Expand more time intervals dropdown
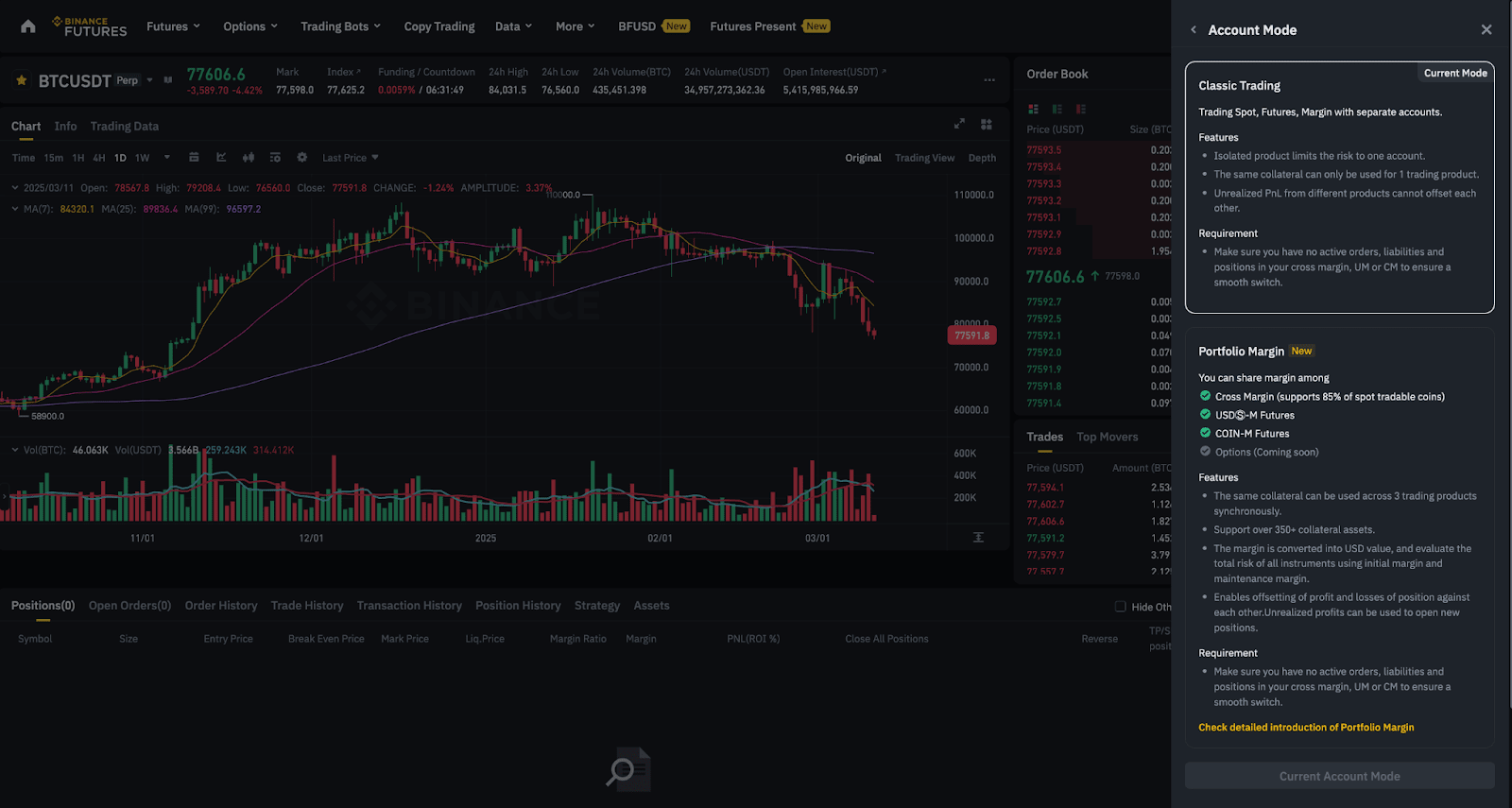1512x808 pixels. tap(167, 158)
